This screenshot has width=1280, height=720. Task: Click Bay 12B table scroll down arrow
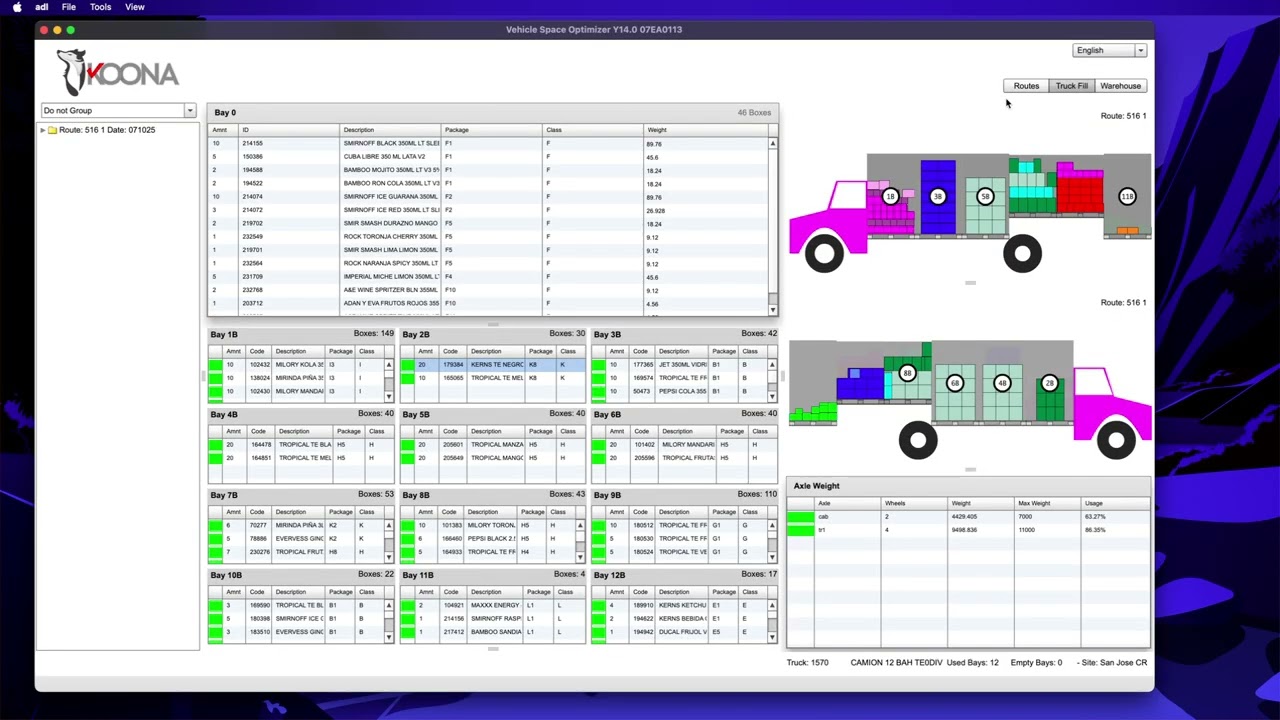click(772, 637)
